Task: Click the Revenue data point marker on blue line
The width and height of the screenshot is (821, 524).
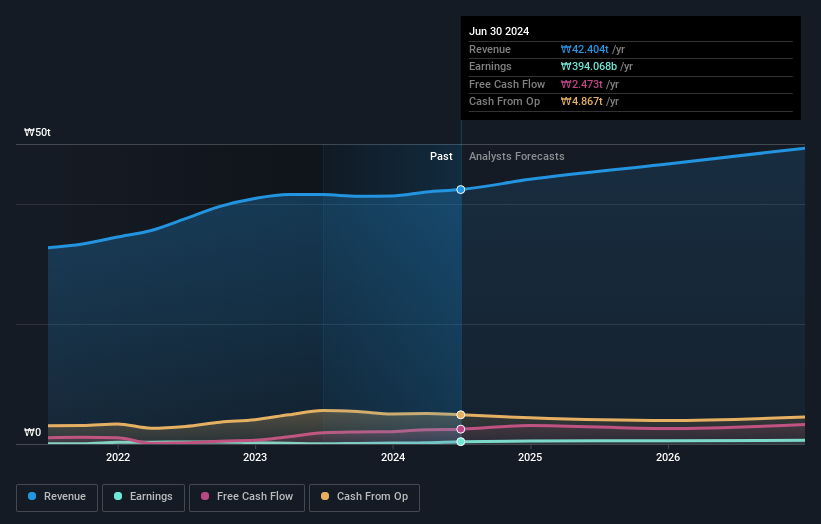Action: [461, 189]
